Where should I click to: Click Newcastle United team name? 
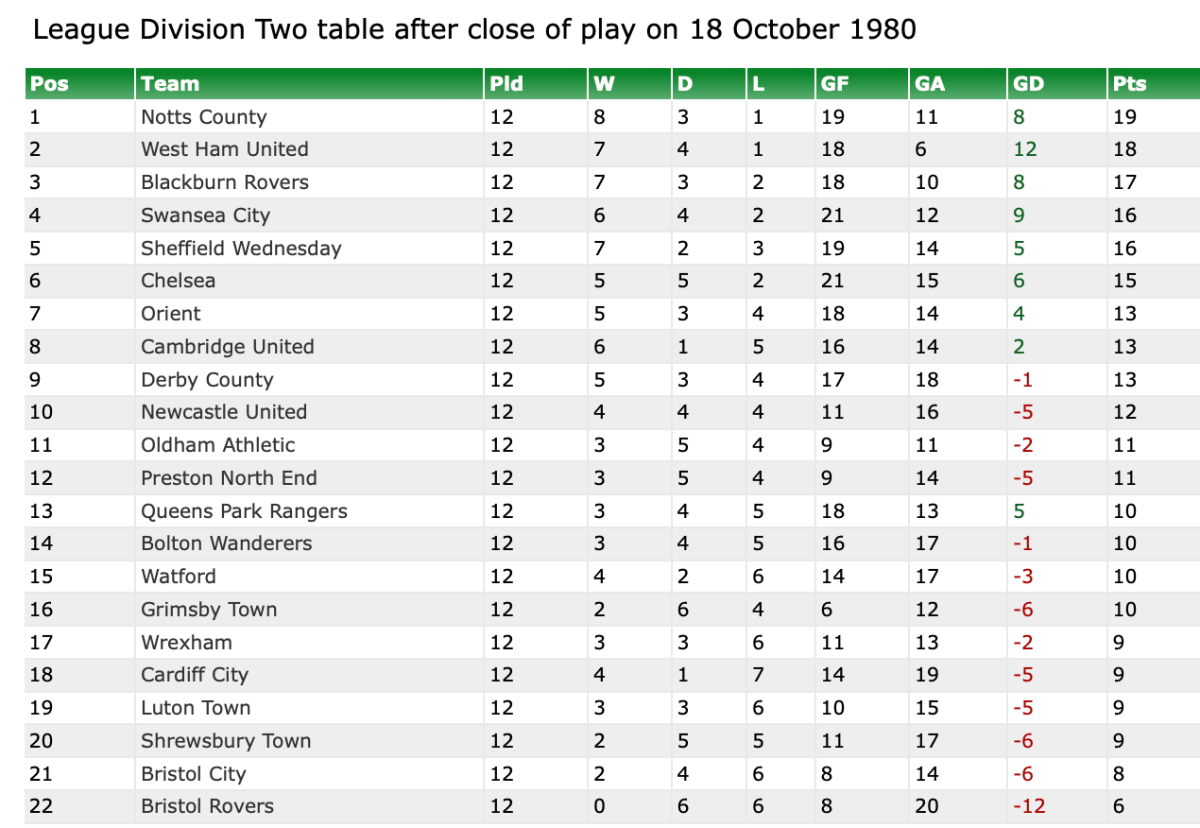coord(224,412)
